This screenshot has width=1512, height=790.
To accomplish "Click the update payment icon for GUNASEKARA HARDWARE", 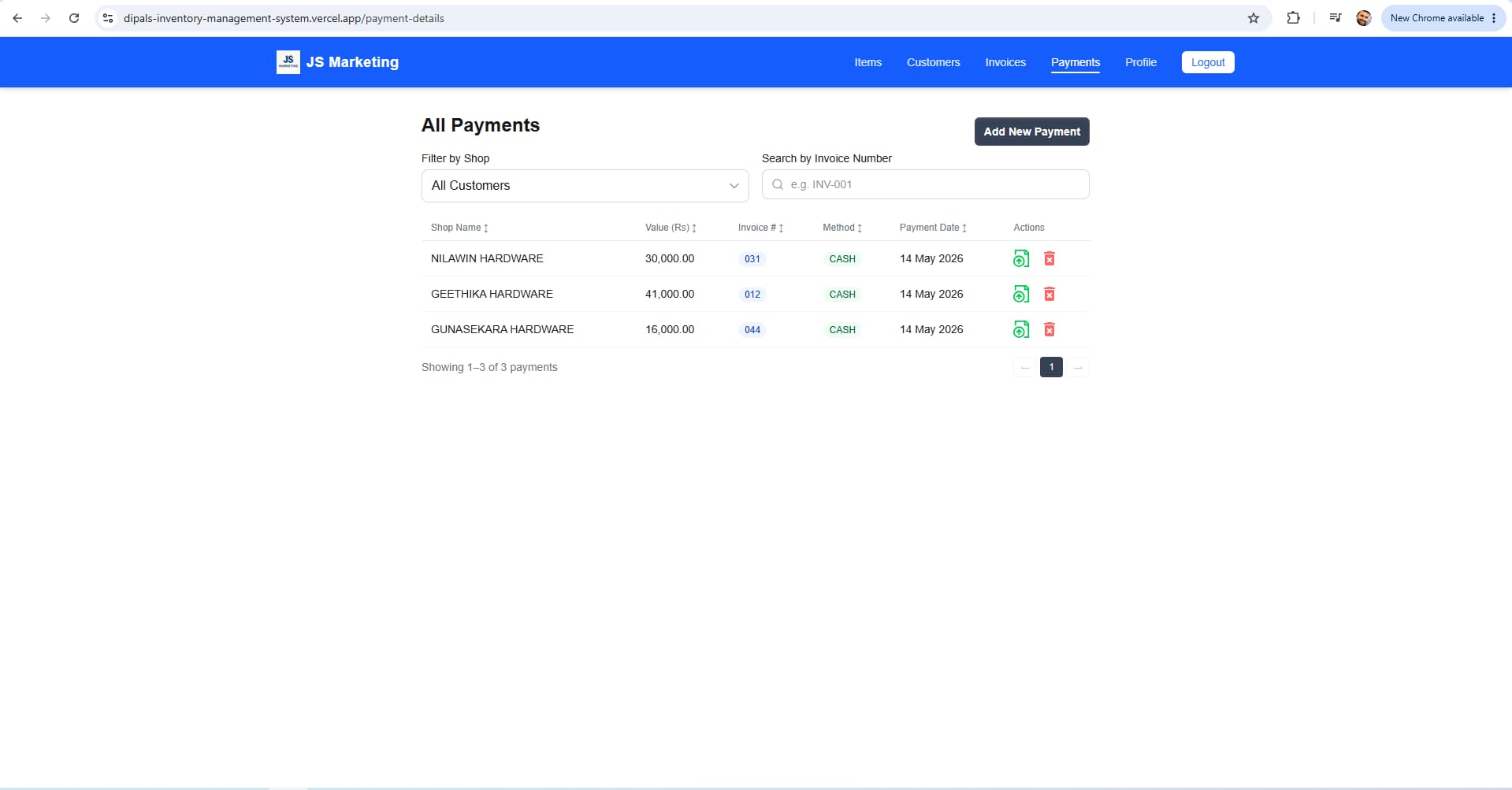I will [1021, 329].
